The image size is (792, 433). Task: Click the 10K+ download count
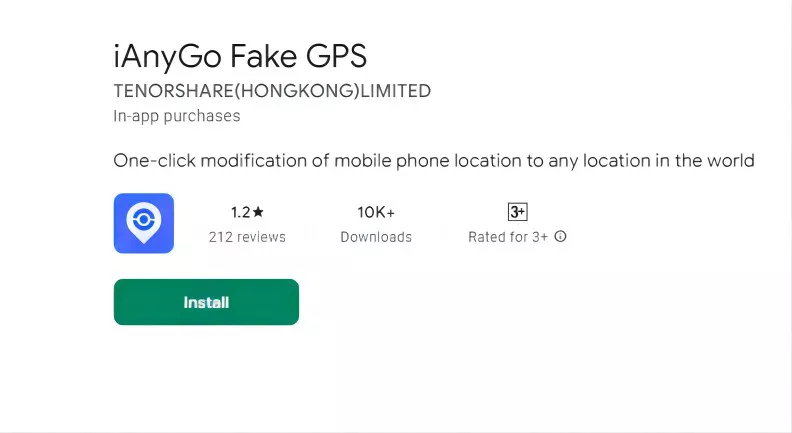pyautogui.click(x=376, y=212)
